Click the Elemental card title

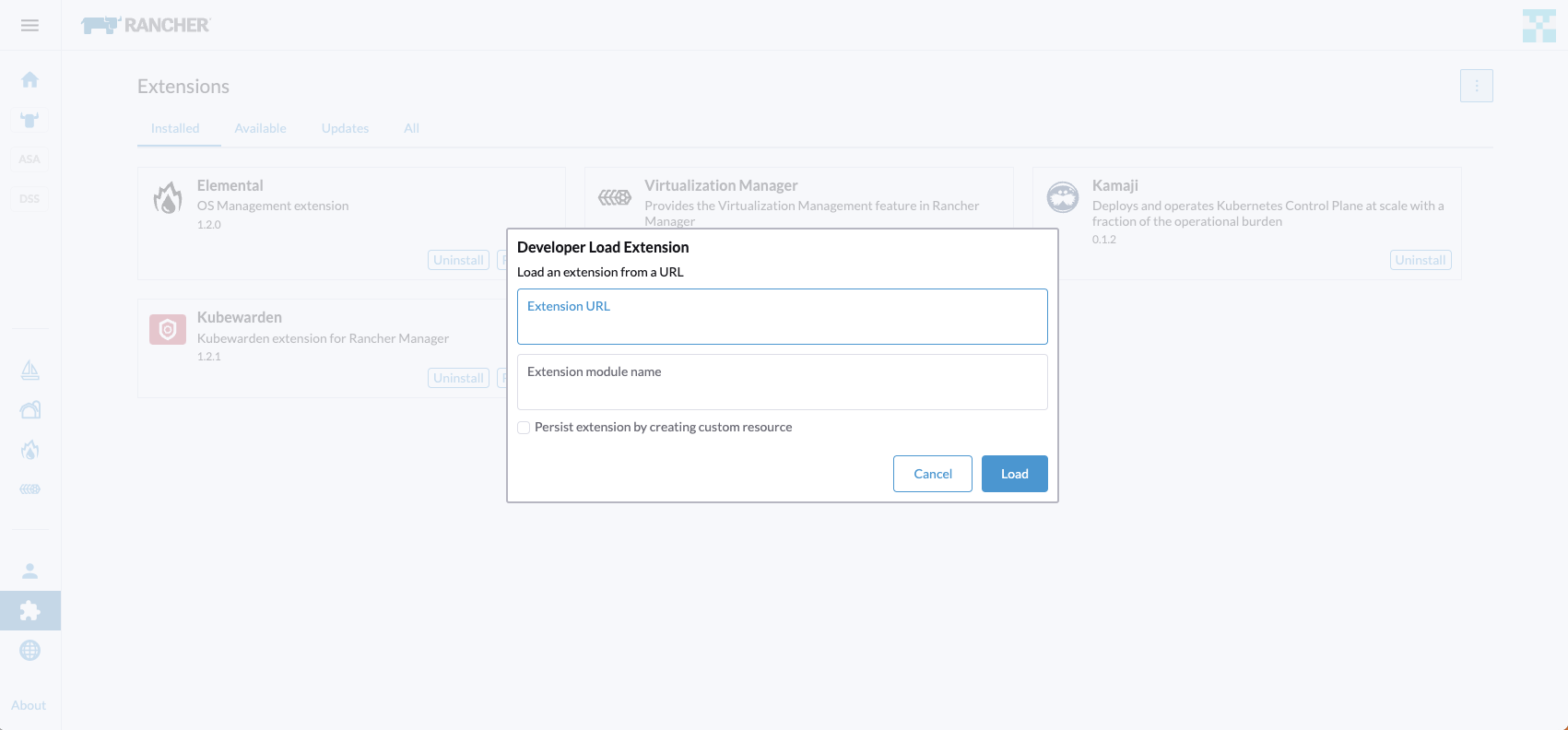(x=230, y=185)
